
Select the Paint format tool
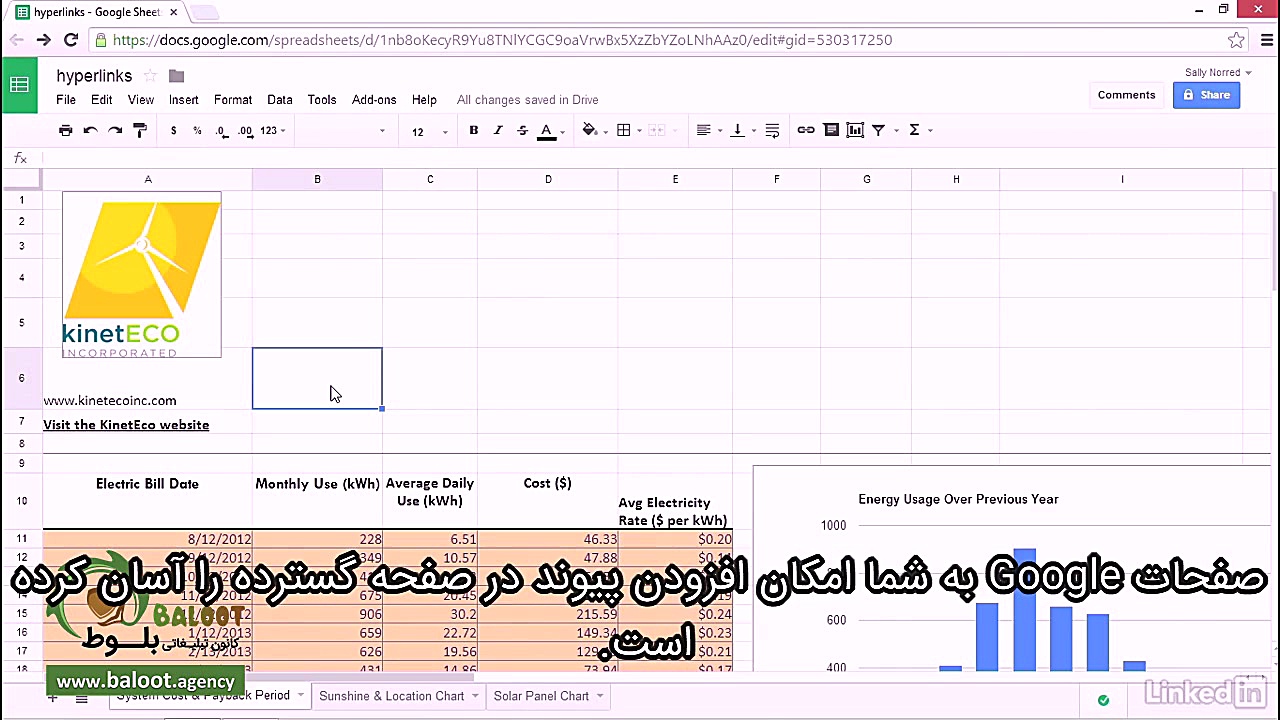[x=139, y=130]
